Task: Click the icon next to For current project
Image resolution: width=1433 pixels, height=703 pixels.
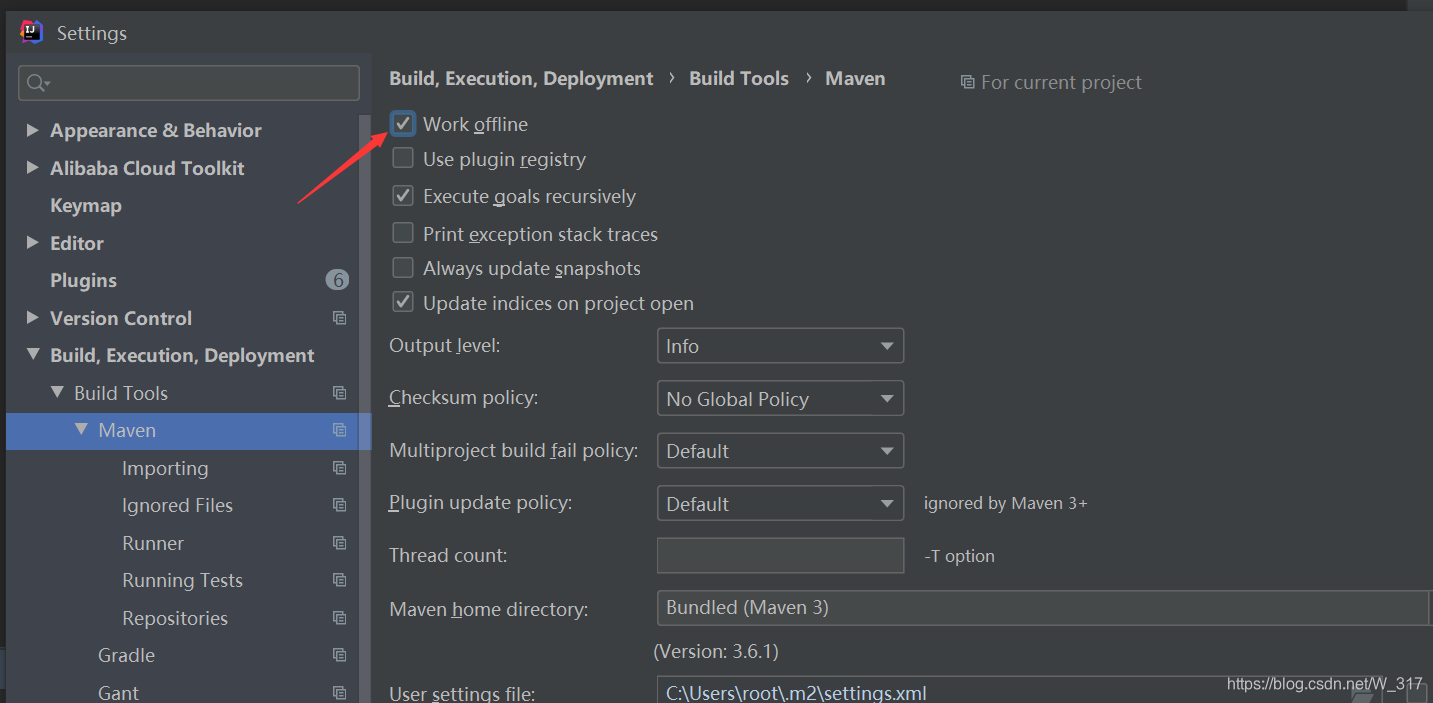Action: [967, 82]
